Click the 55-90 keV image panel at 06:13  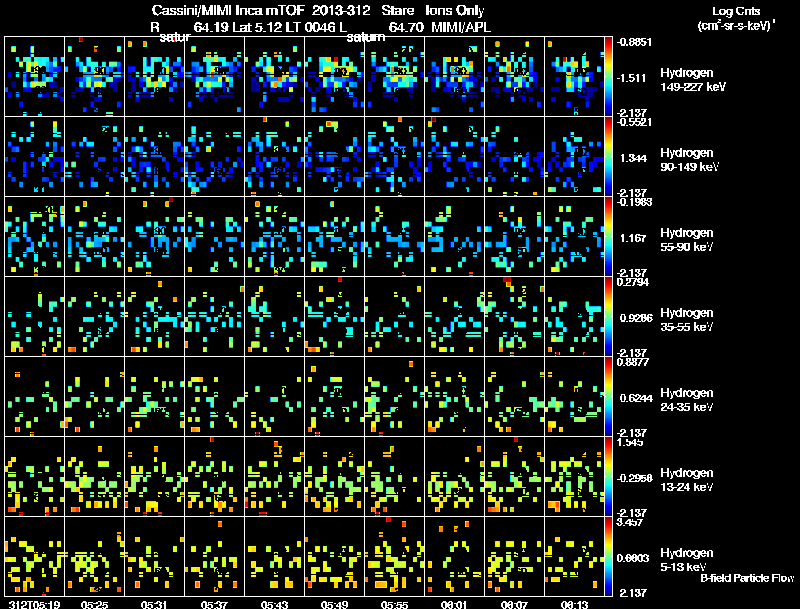click(574, 237)
